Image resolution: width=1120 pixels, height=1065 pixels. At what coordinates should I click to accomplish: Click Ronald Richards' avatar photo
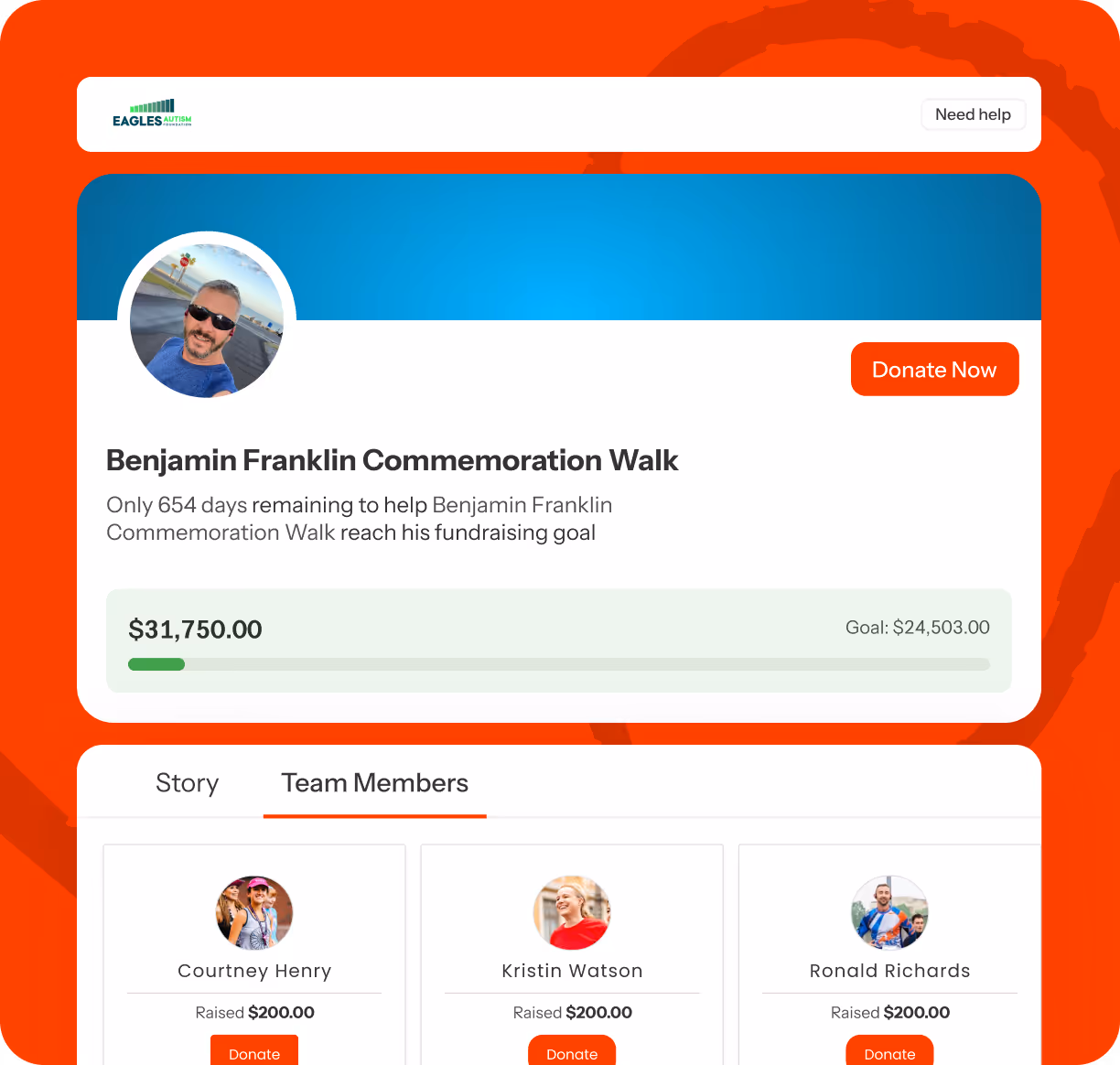889,912
